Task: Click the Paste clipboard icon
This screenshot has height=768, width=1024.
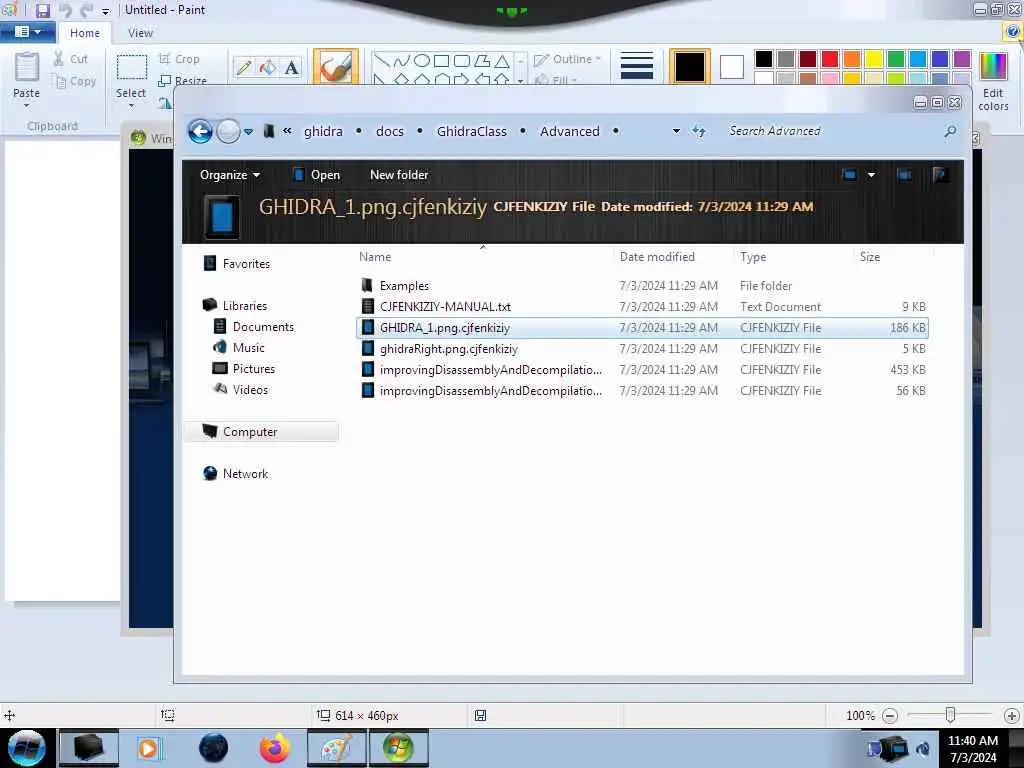Action: [x=27, y=67]
